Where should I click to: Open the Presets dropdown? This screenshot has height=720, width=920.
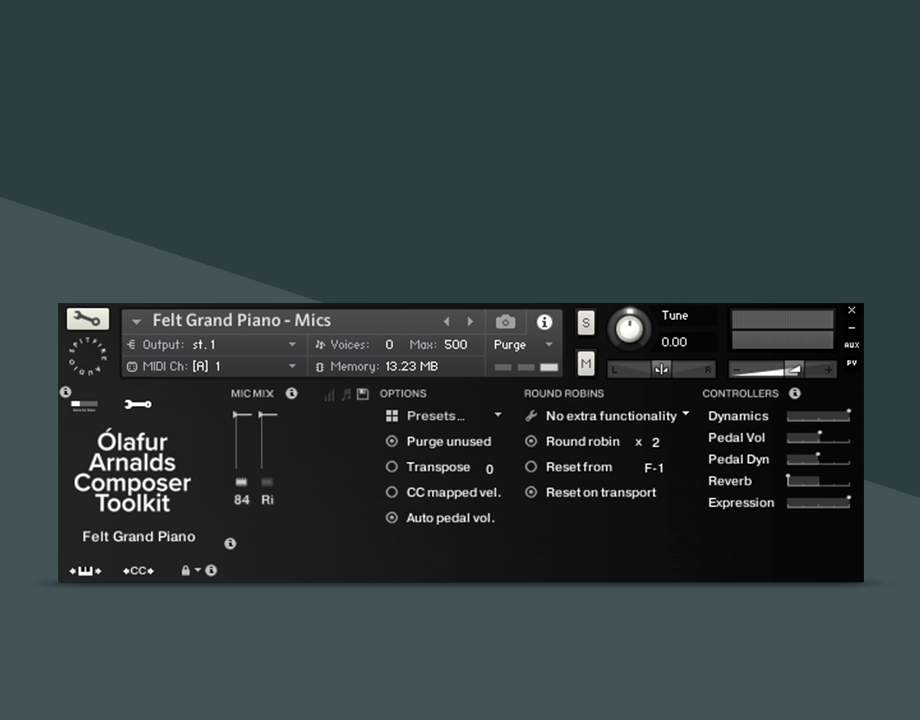point(443,416)
